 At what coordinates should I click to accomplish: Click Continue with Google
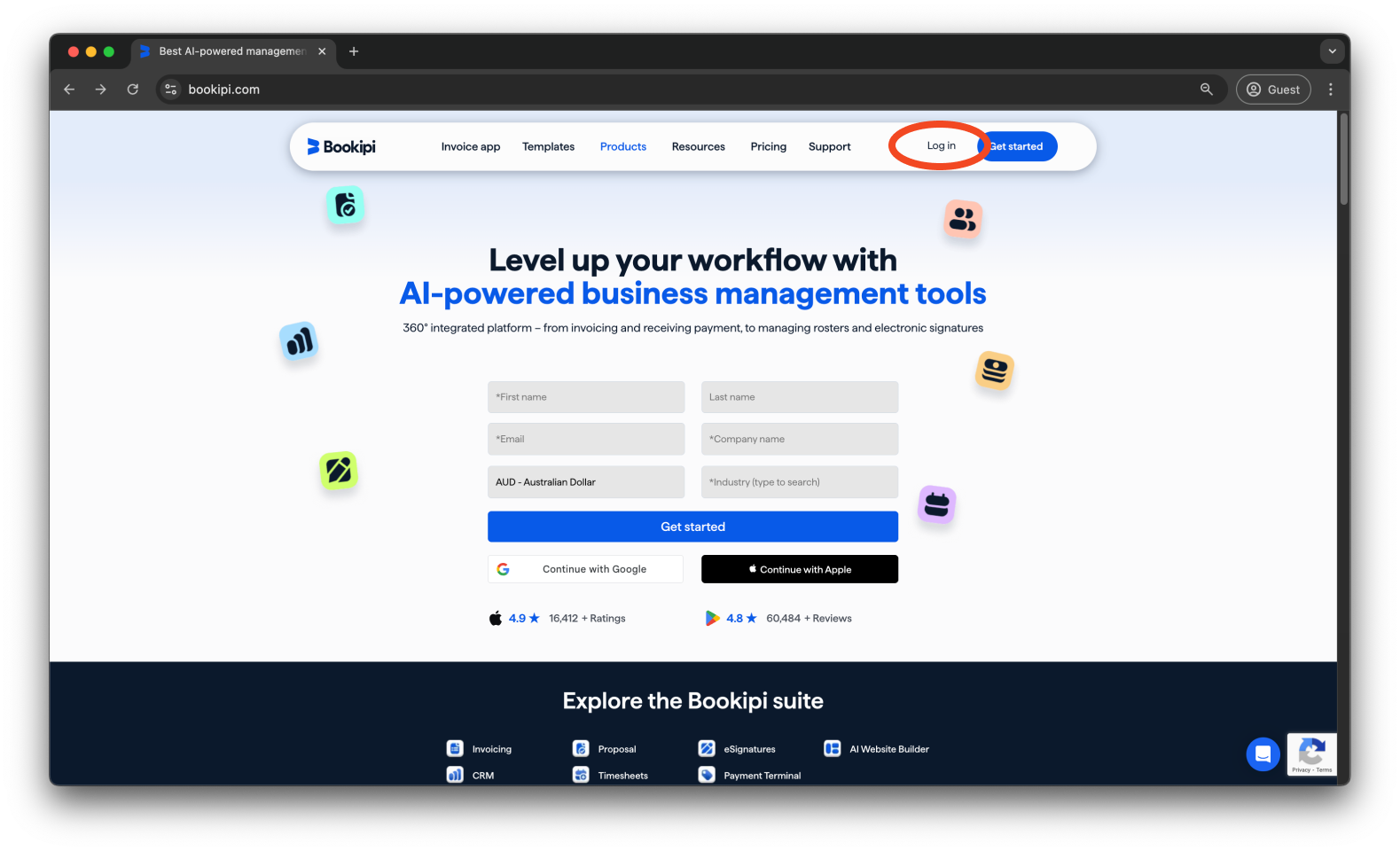[x=585, y=569]
